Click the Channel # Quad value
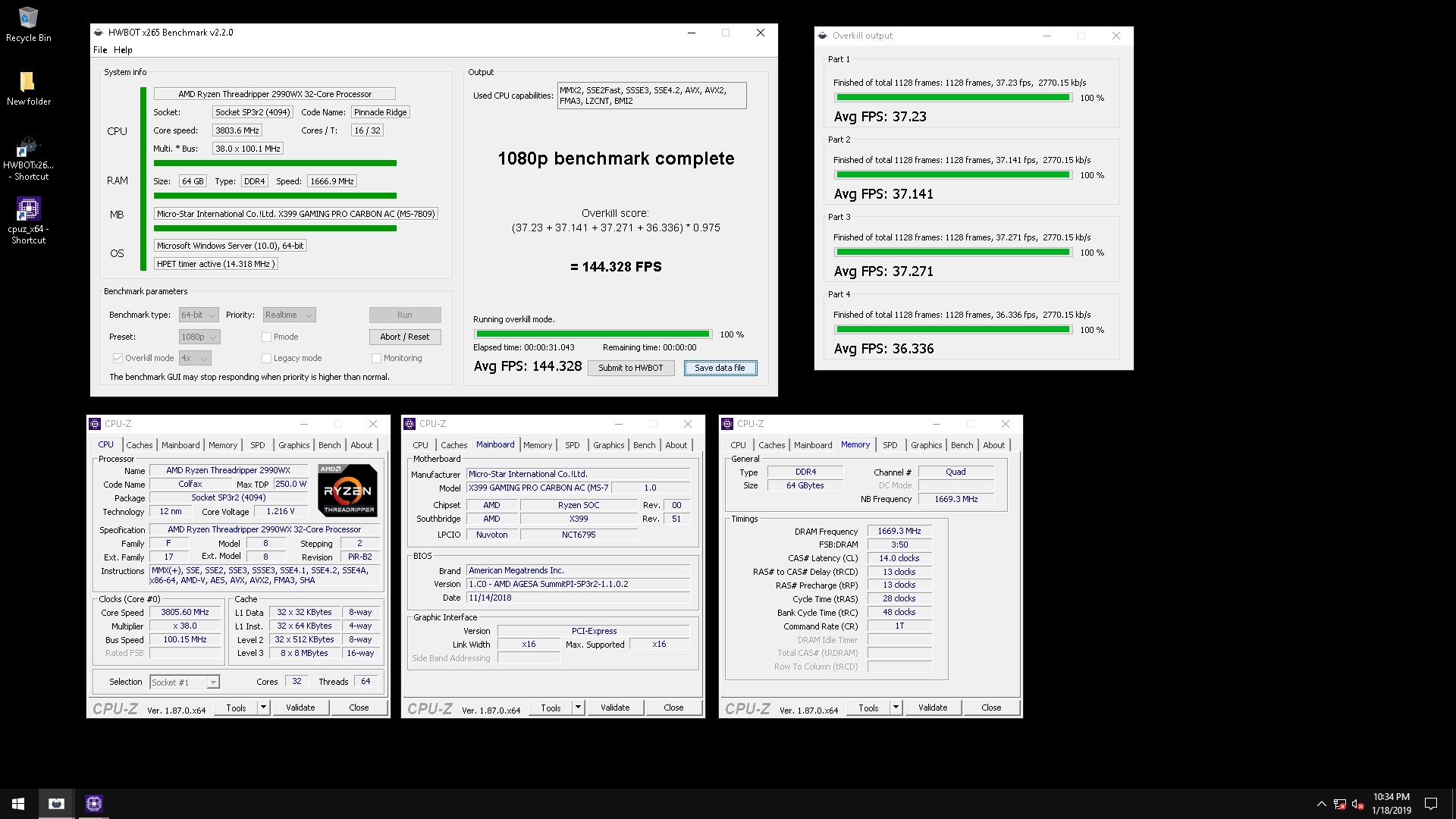1456x819 pixels. tap(956, 472)
